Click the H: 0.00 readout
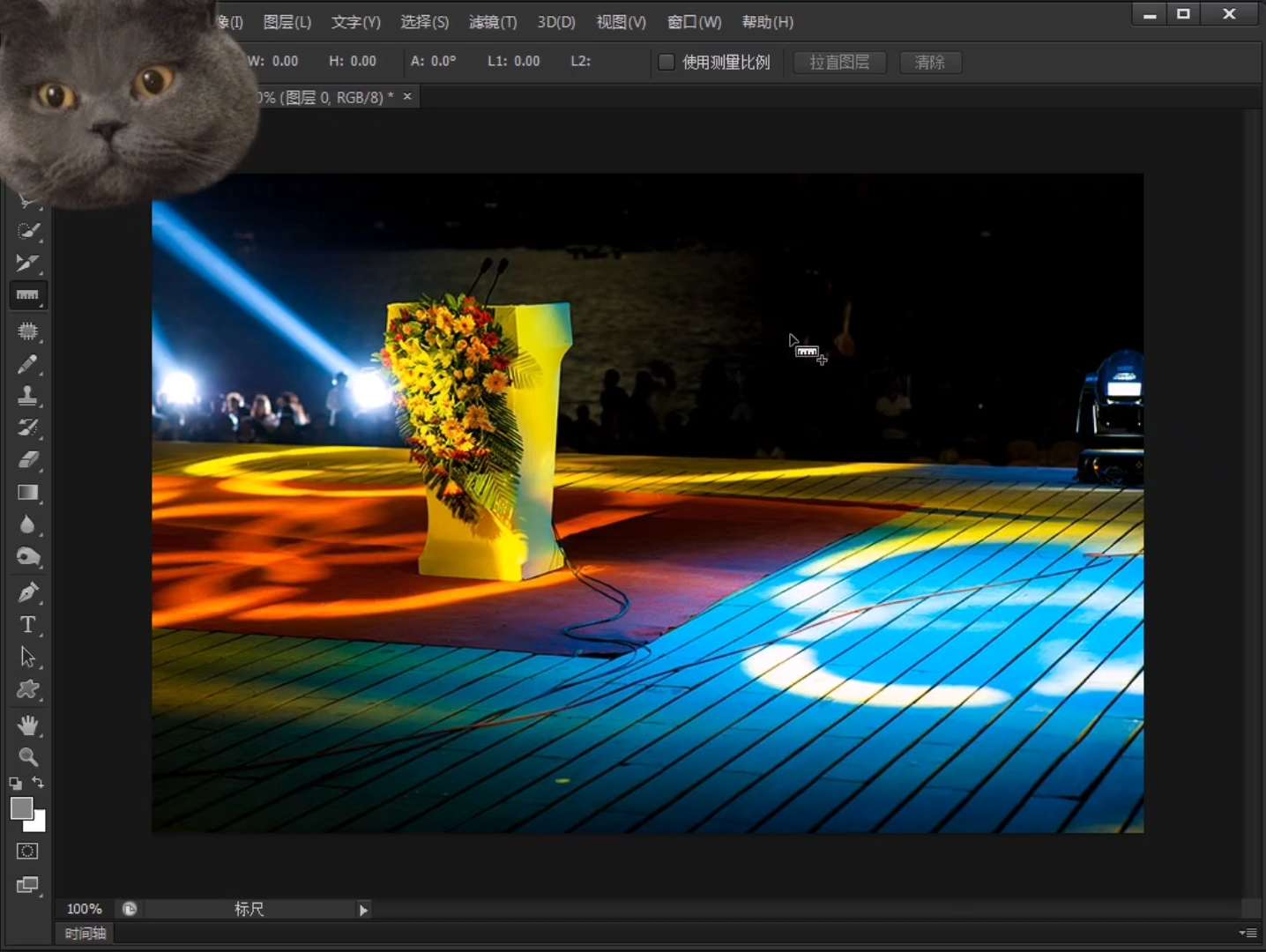The image size is (1266, 952). [353, 61]
